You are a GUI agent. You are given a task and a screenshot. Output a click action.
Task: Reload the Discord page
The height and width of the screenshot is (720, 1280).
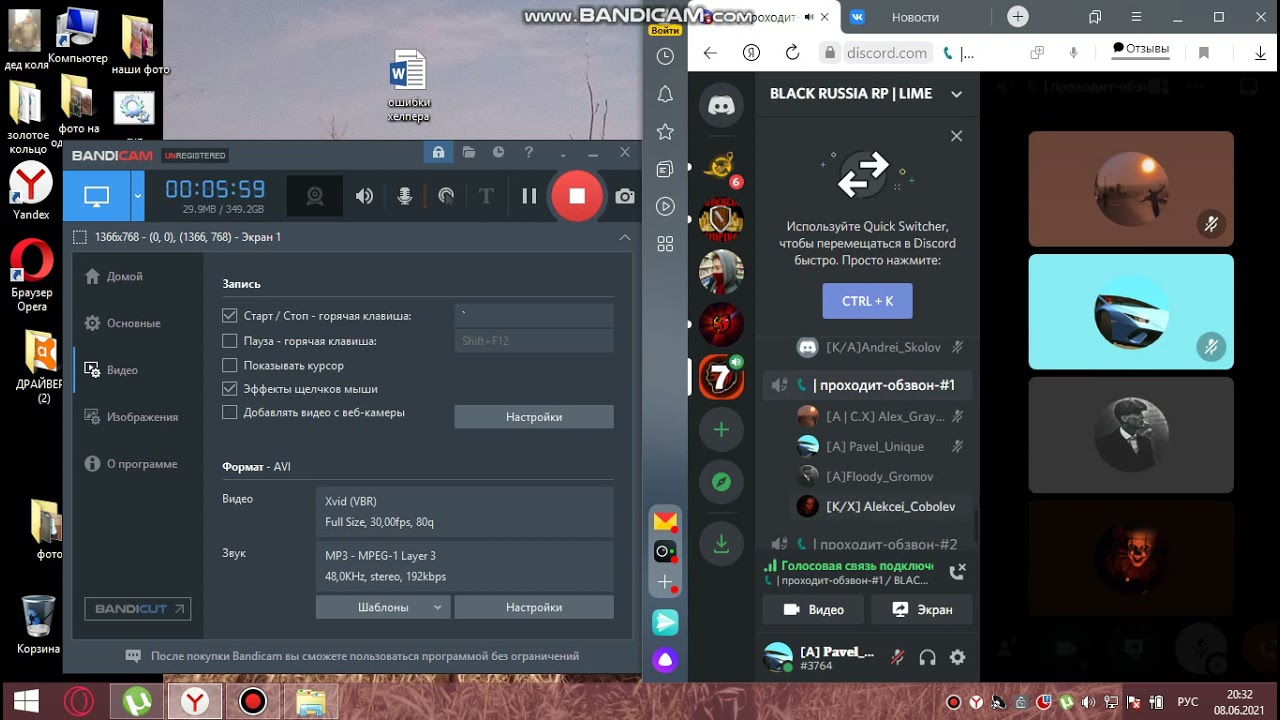click(792, 53)
